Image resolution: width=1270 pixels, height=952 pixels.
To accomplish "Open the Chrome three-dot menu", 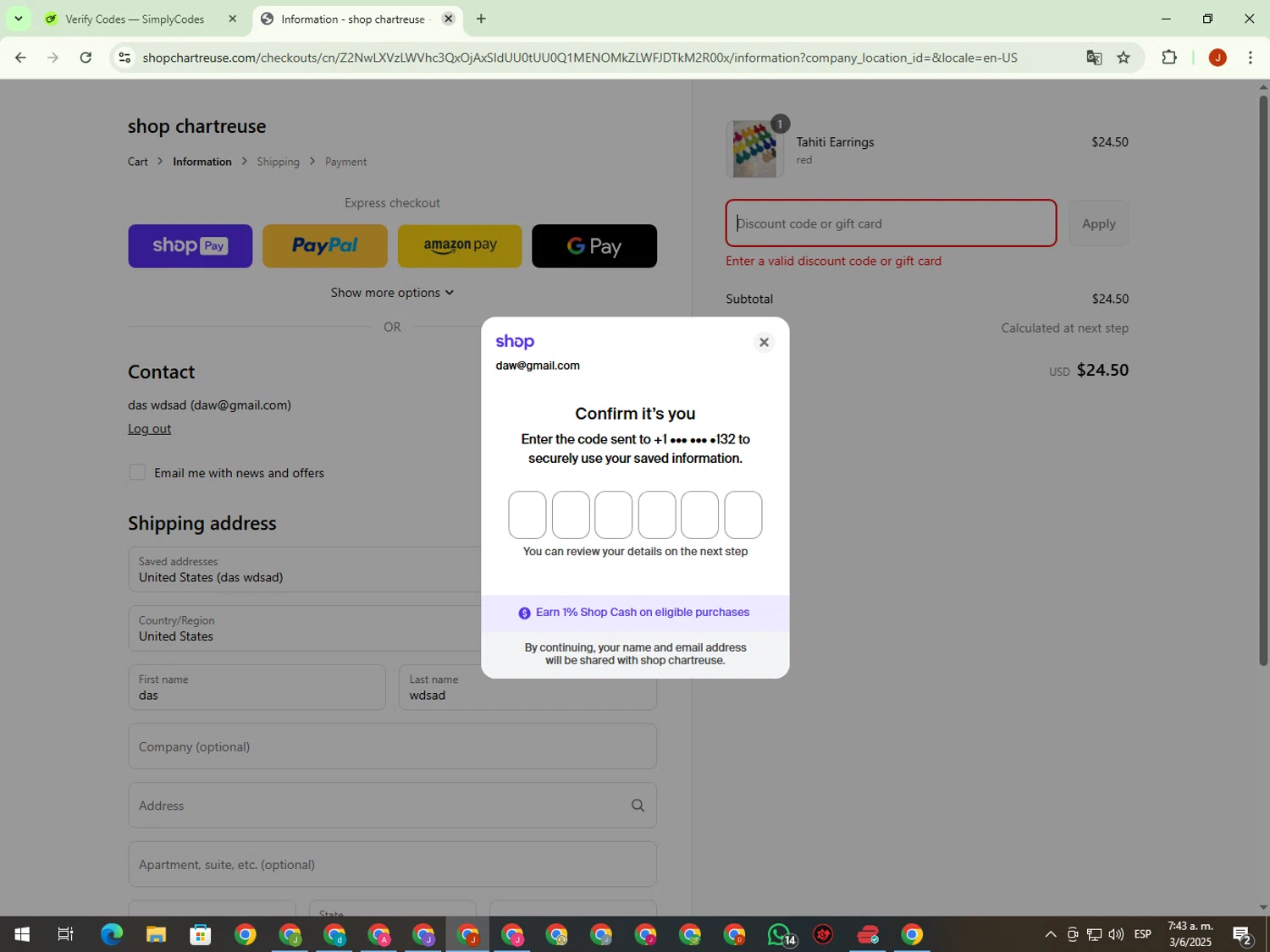I will pos(1250,58).
